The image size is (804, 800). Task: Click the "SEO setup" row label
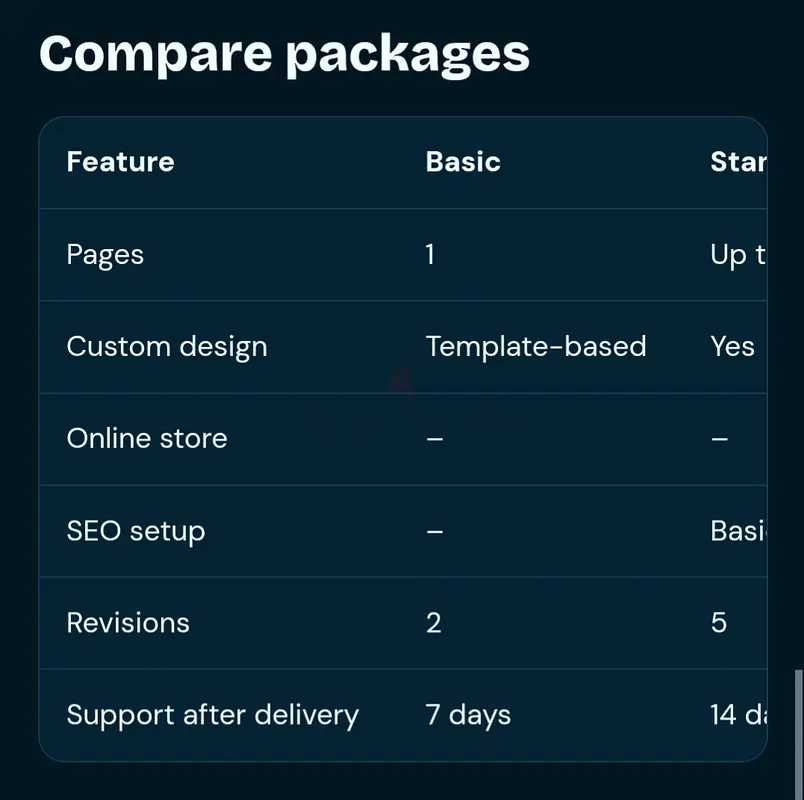point(136,531)
